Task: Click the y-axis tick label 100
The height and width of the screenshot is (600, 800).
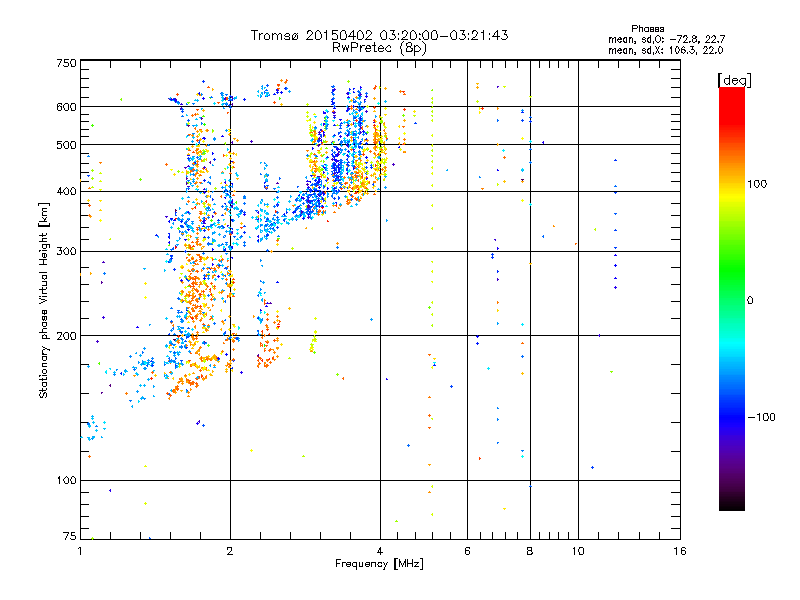Action: pos(66,481)
